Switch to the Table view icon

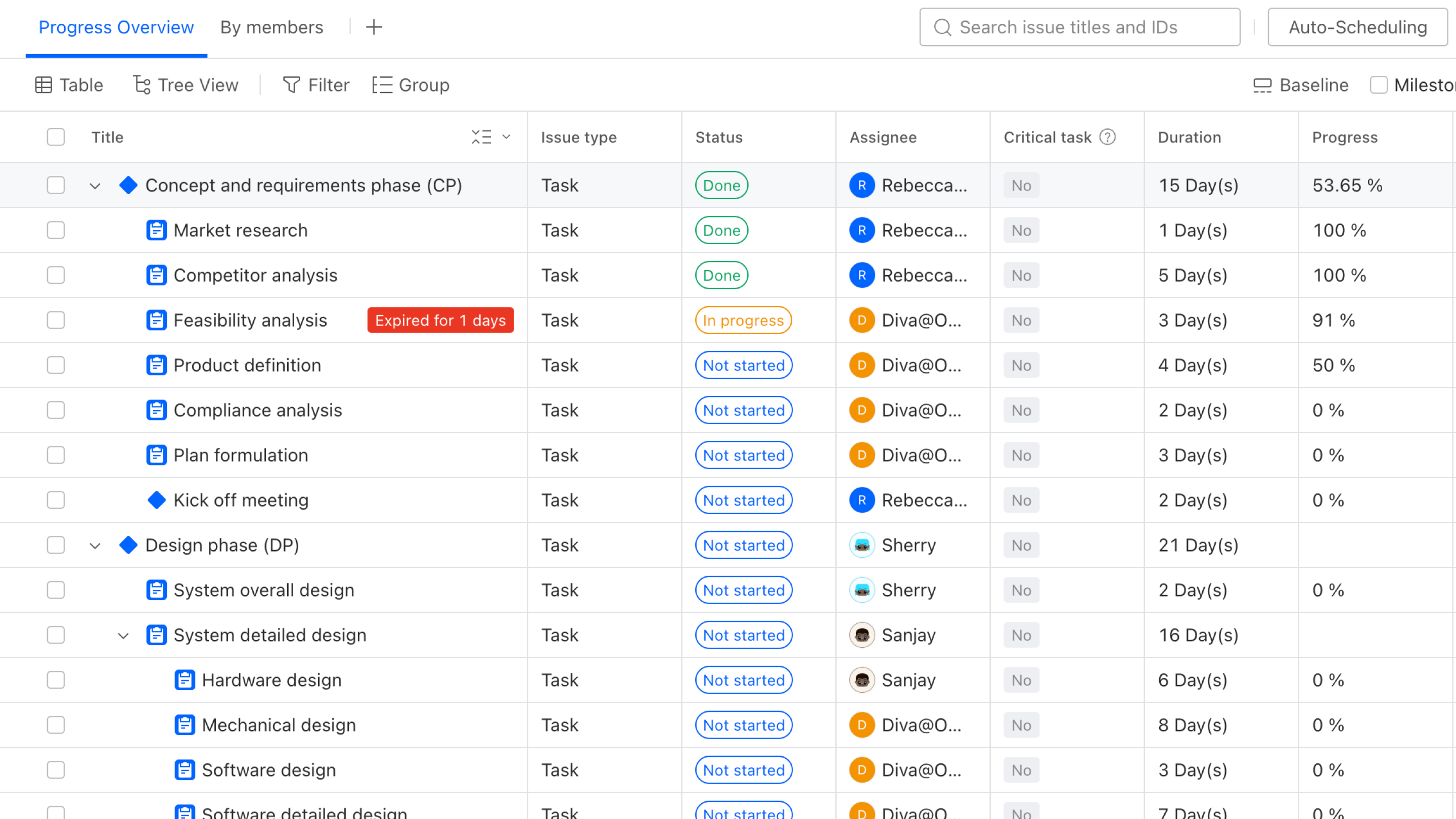[44, 85]
